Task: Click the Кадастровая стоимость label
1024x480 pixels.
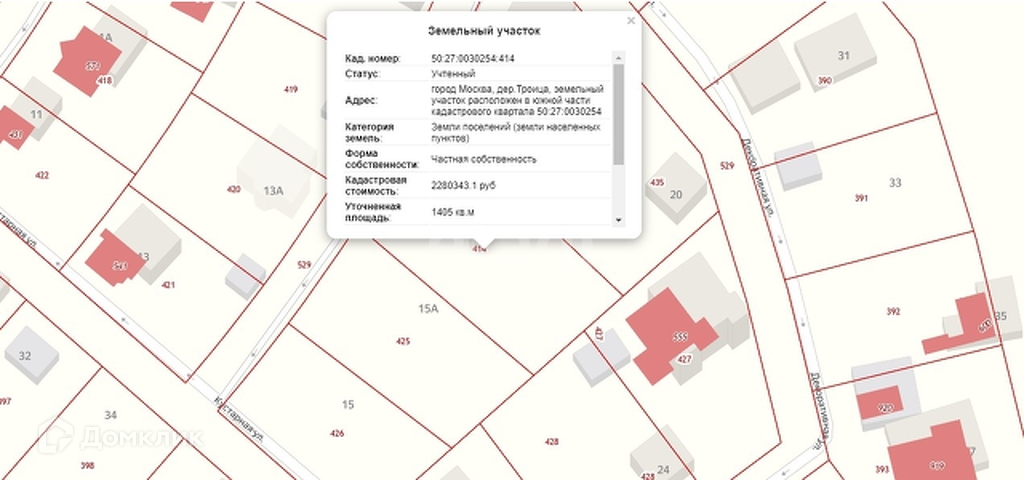Action: point(376,186)
